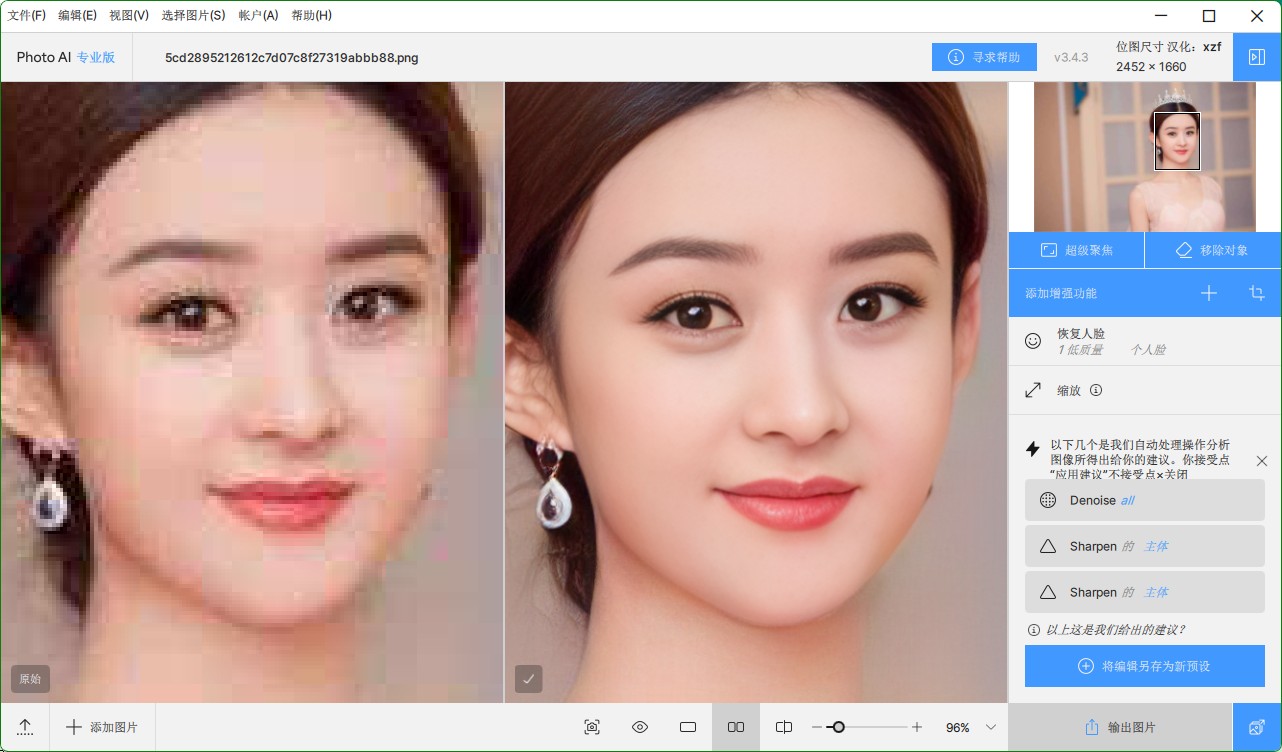Click the info icon beside 缩放
Screen dimensions: 1282x752
1096,390
